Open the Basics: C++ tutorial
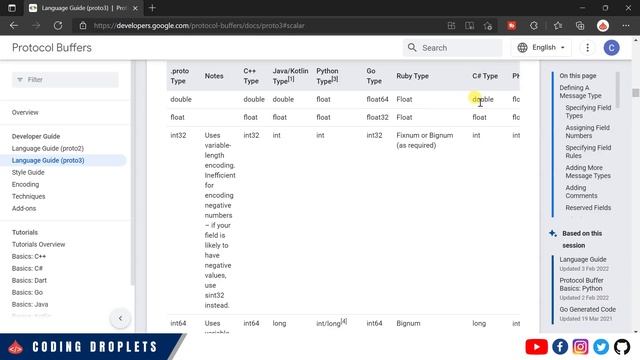The height and width of the screenshot is (360, 640). (x=29, y=256)
